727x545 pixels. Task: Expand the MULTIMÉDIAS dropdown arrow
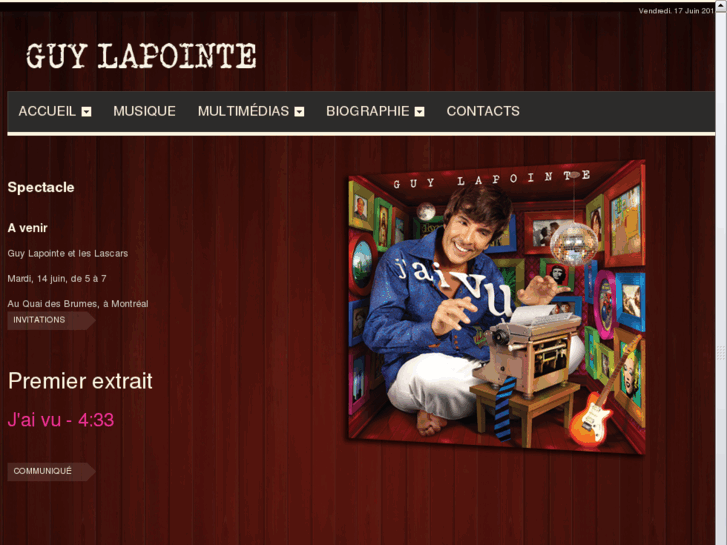click(x=300, y=112)
